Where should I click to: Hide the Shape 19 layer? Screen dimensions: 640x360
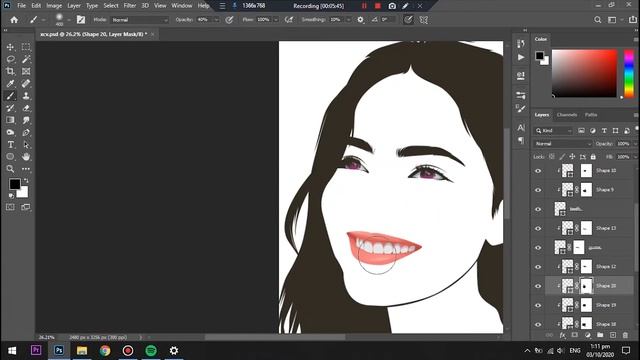(x=538, y=305)
